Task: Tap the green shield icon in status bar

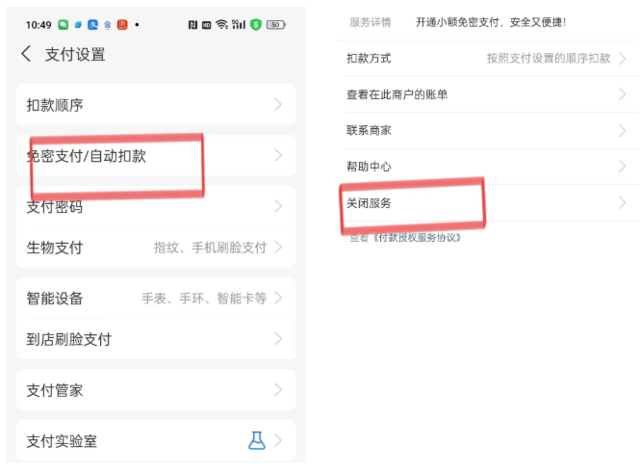Action: (x=255, y=24)
